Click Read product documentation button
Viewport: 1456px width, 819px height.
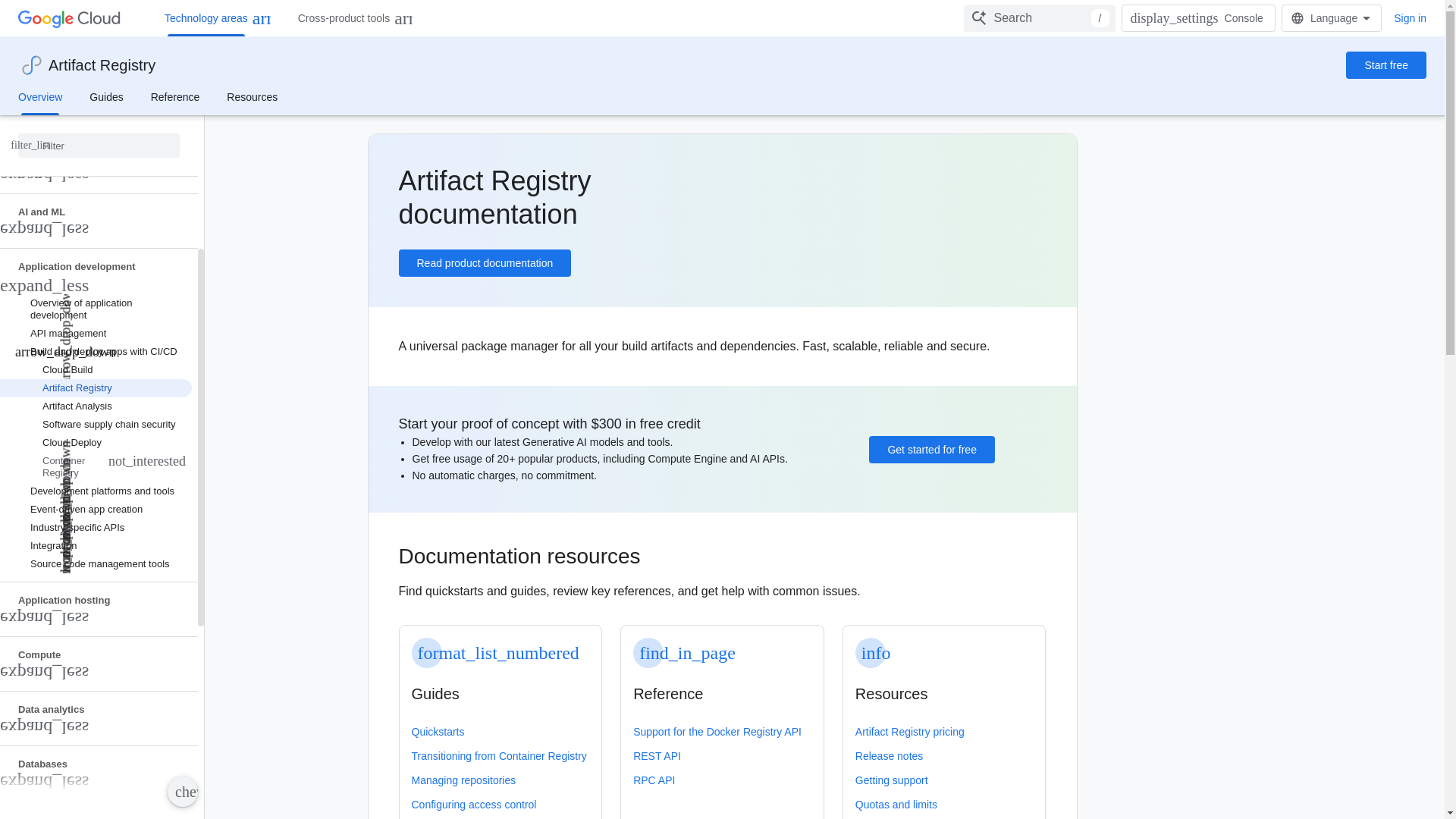(485, 263)
